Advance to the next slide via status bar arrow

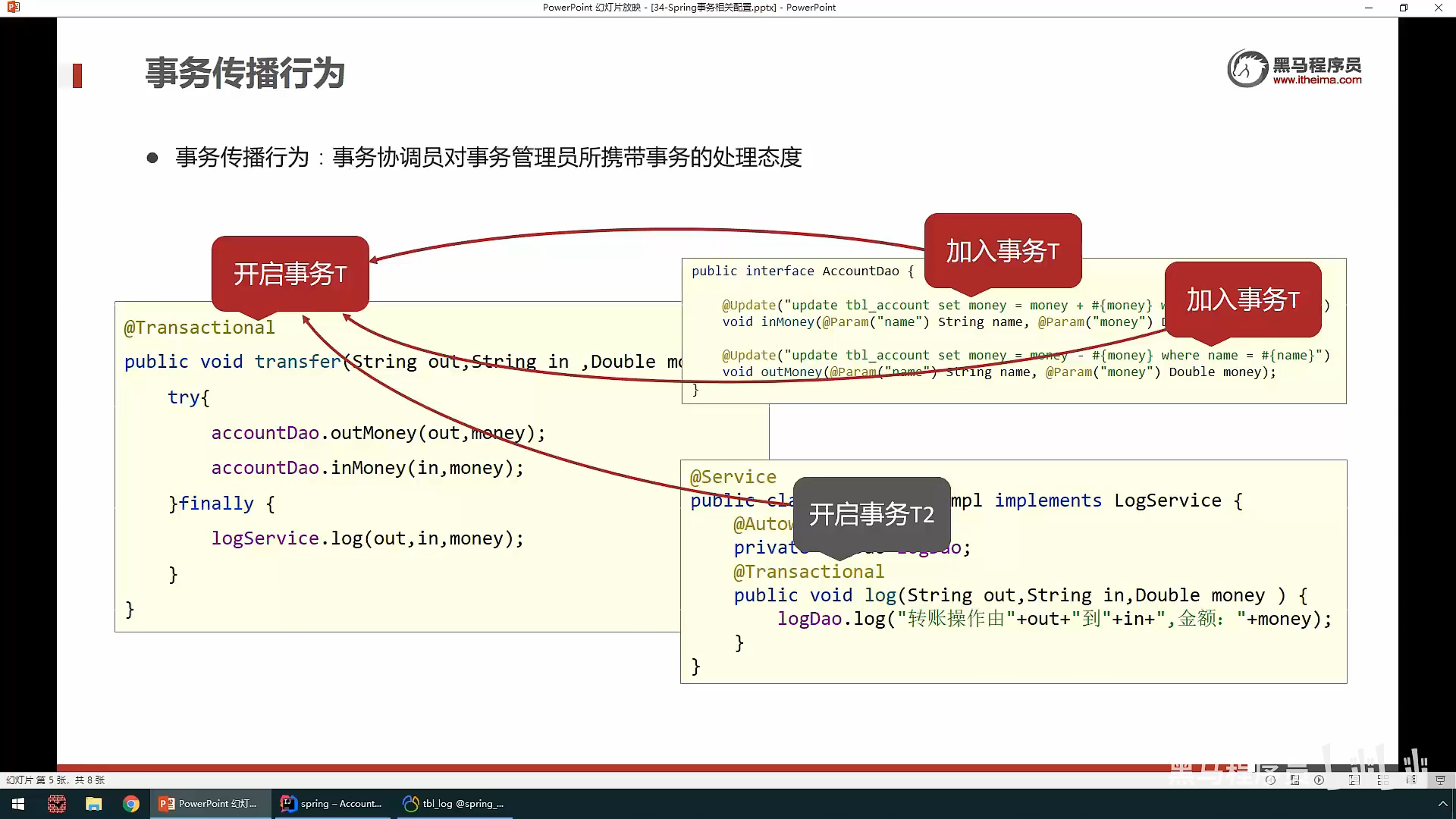point(1319,780)
